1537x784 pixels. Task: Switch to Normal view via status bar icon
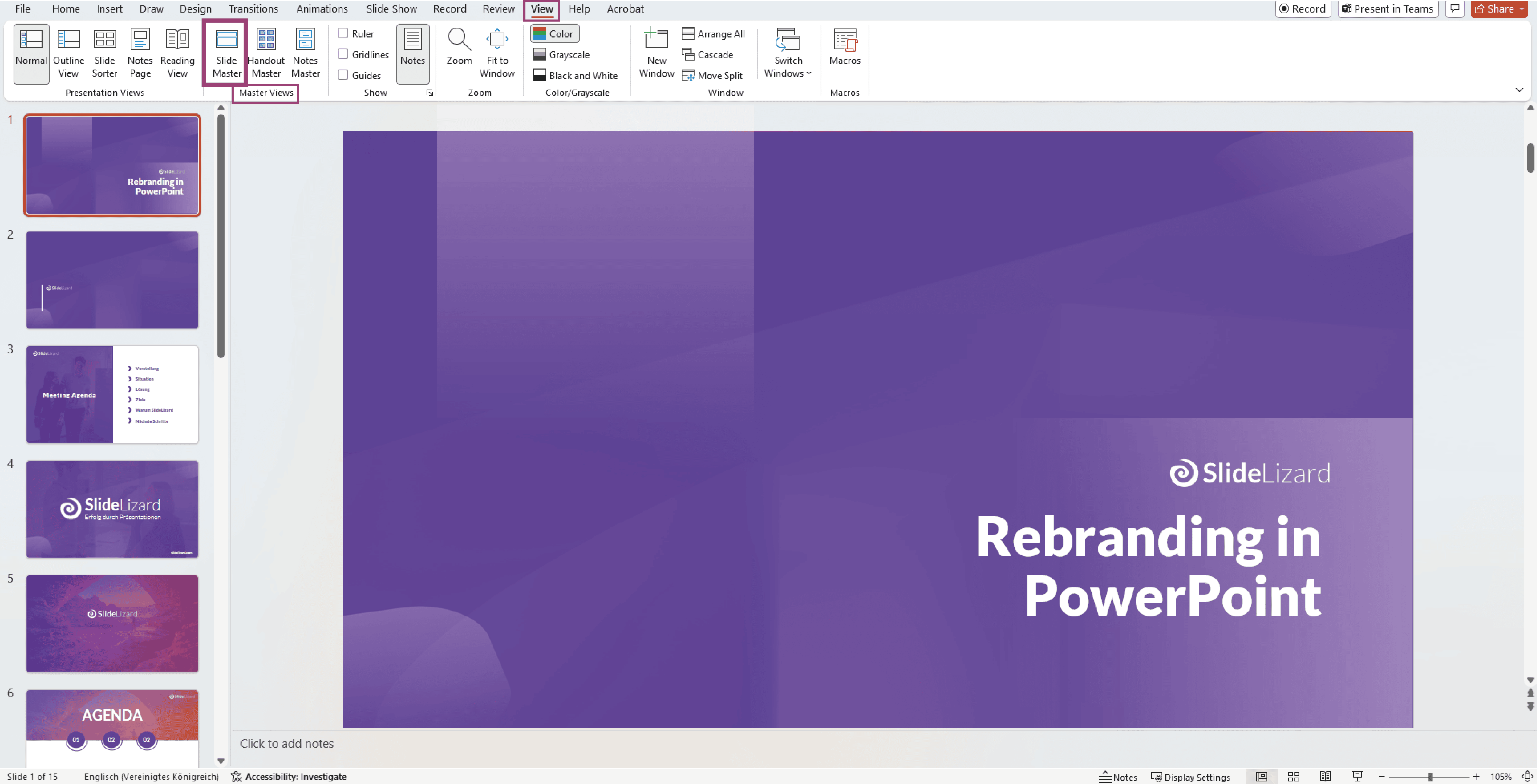[x=1261, y=777]
